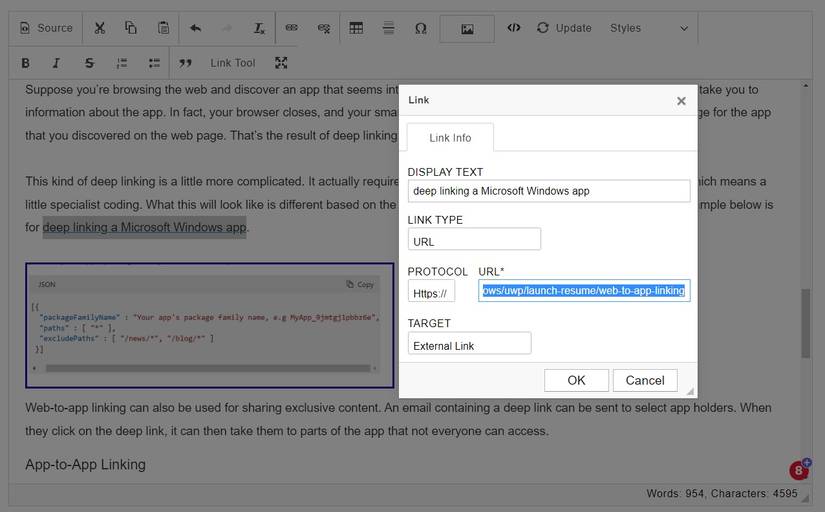This screenshot has width=825, height=512.
Task: Close the Link dialog with the X
Action: (681, 101)
